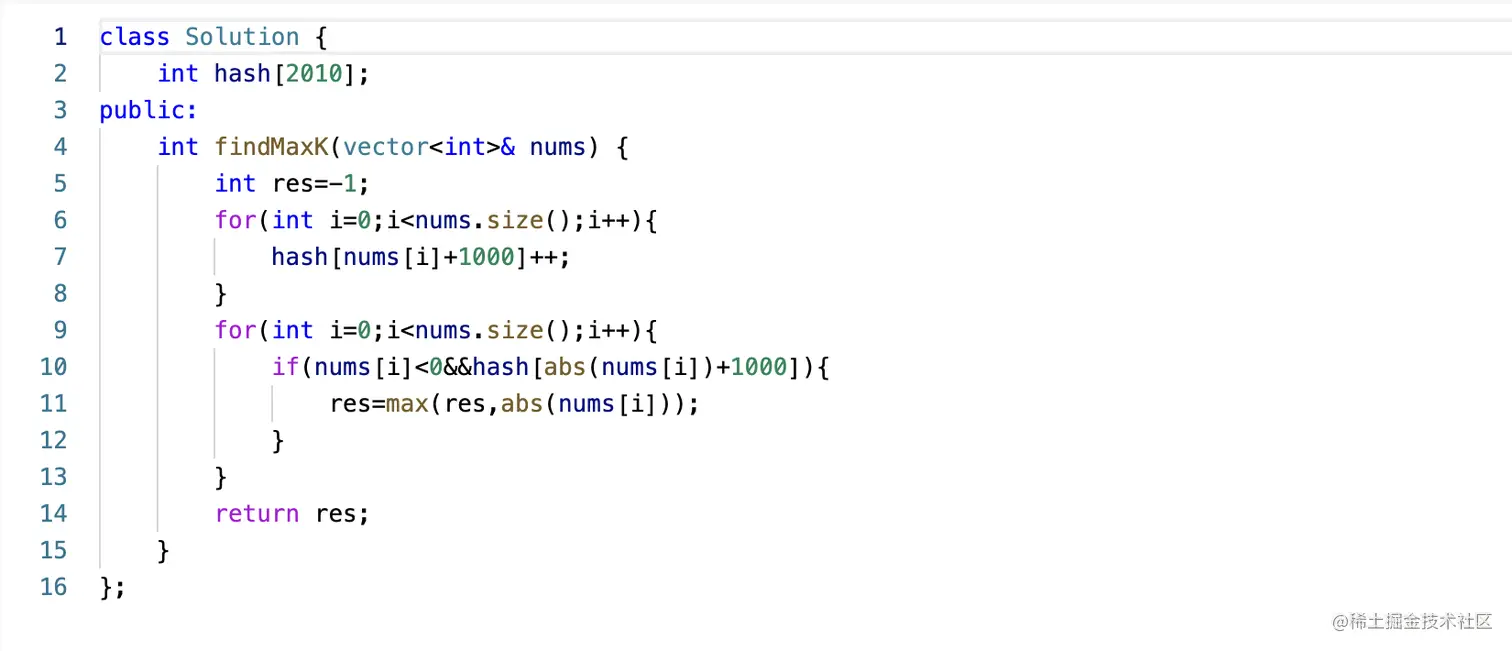Image resolution: width=1512 pixels, height=651 pixels.
Task: Click the 'int res=-1;' statement
Action: tap(294, 184)
